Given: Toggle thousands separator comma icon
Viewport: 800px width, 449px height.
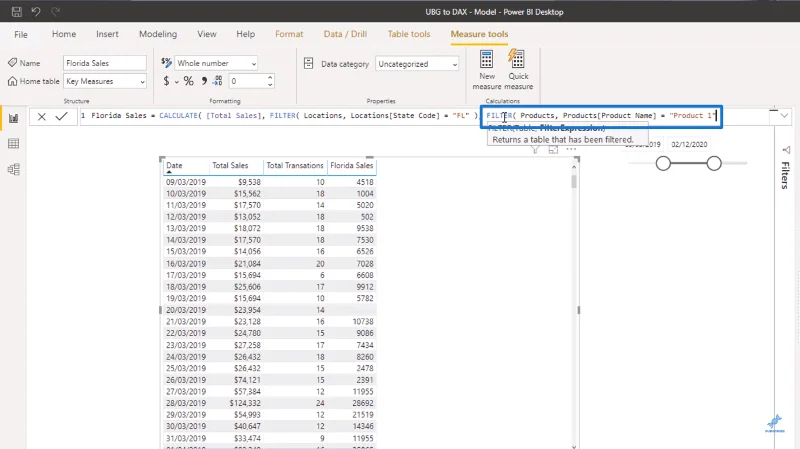Looking at the screenshot, I should click(204, 81).
